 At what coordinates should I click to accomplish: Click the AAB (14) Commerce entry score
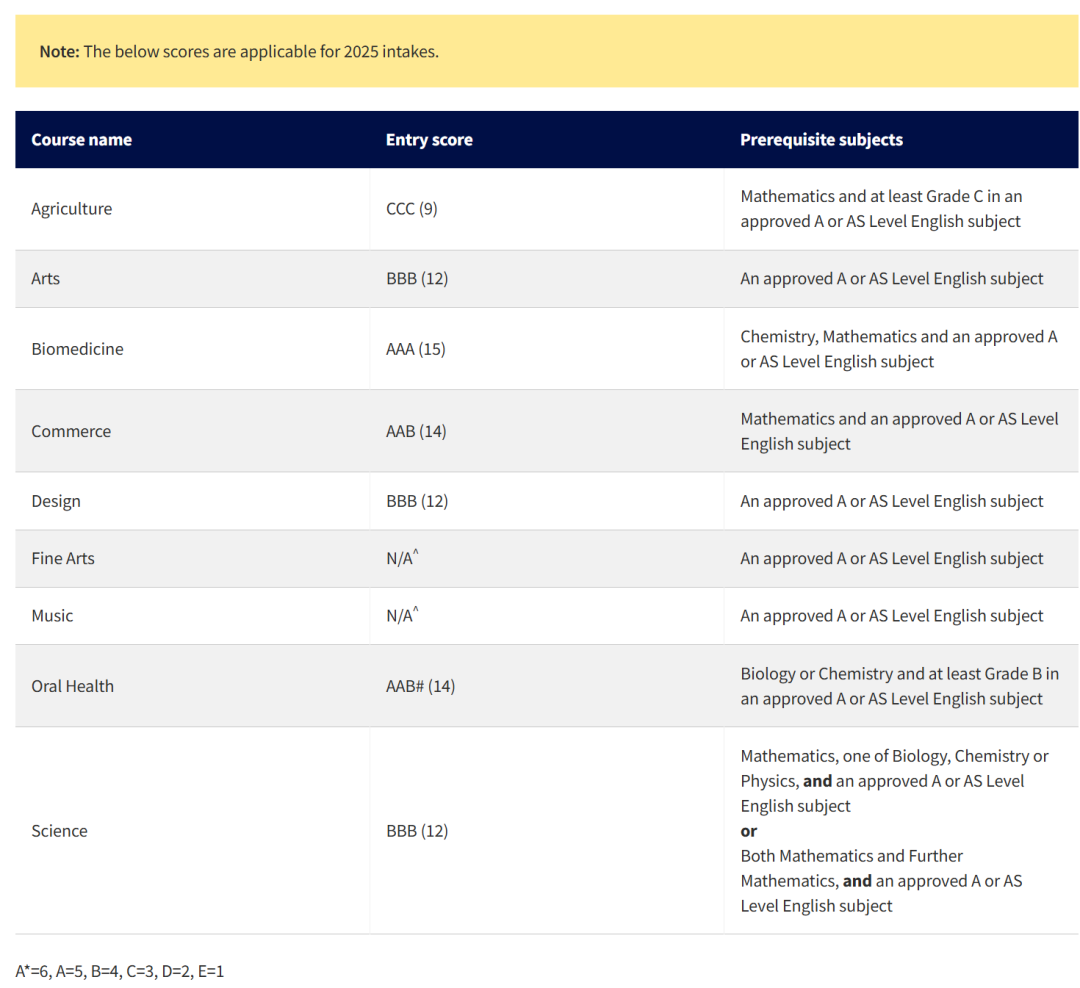tap(415, 432)
